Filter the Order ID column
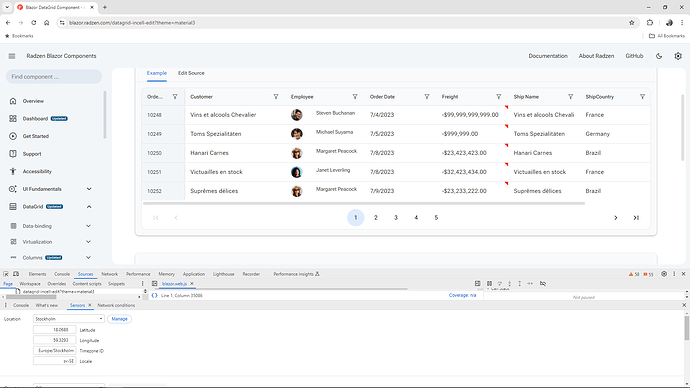The image size is (690, 388). click(x=175, y=97)
